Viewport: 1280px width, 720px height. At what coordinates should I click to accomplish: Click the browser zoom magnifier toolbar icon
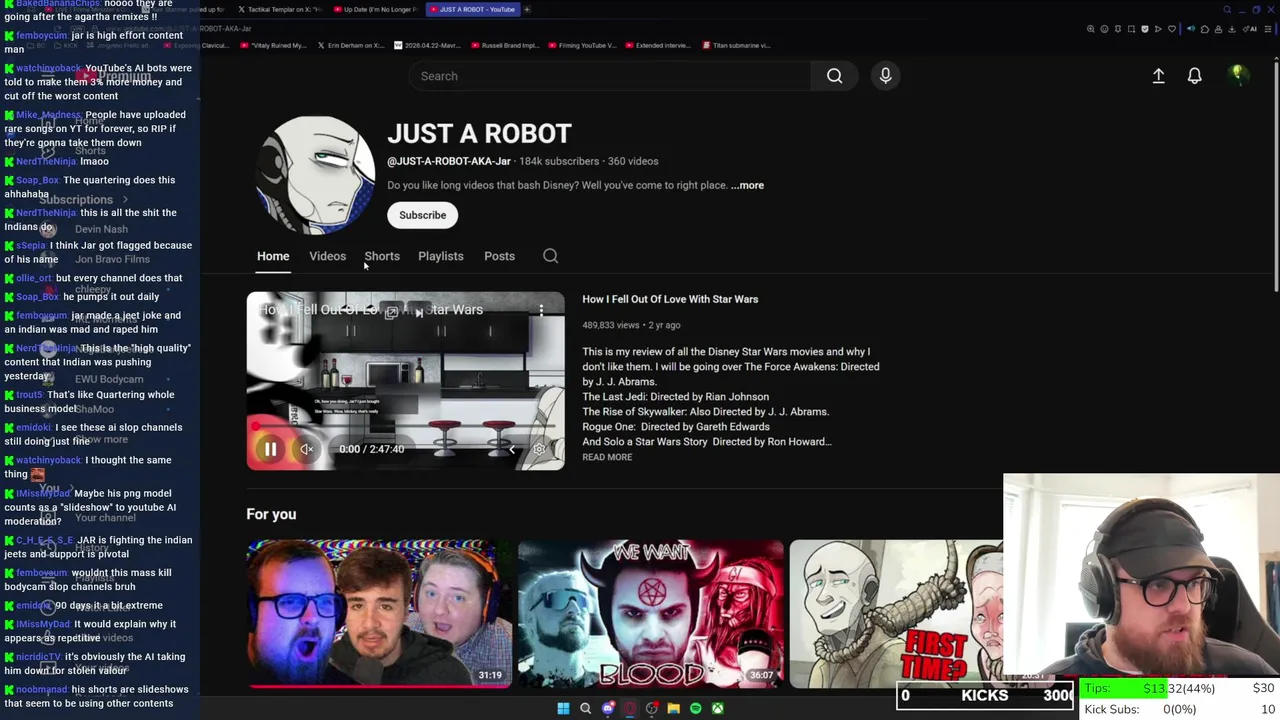click(x=1091, y=29)
